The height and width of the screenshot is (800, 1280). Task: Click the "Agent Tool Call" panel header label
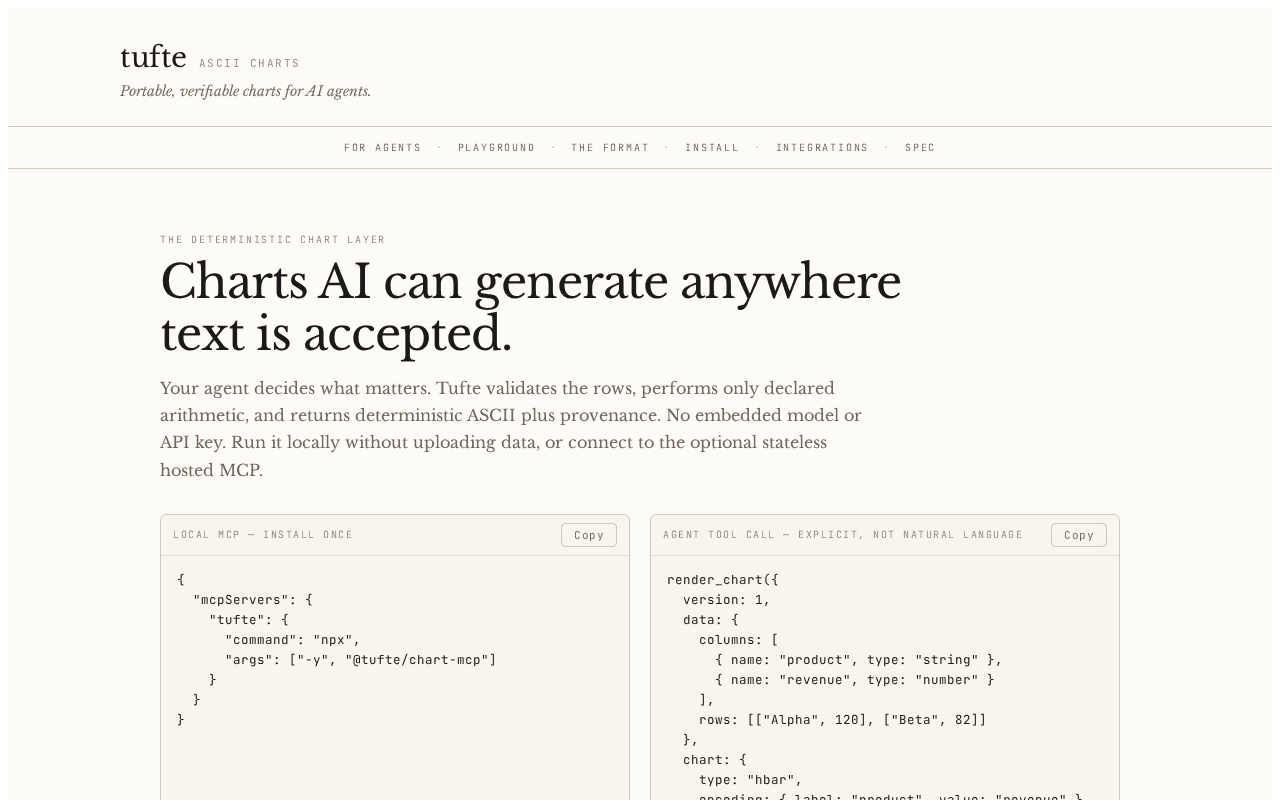[x=843, y=535]
